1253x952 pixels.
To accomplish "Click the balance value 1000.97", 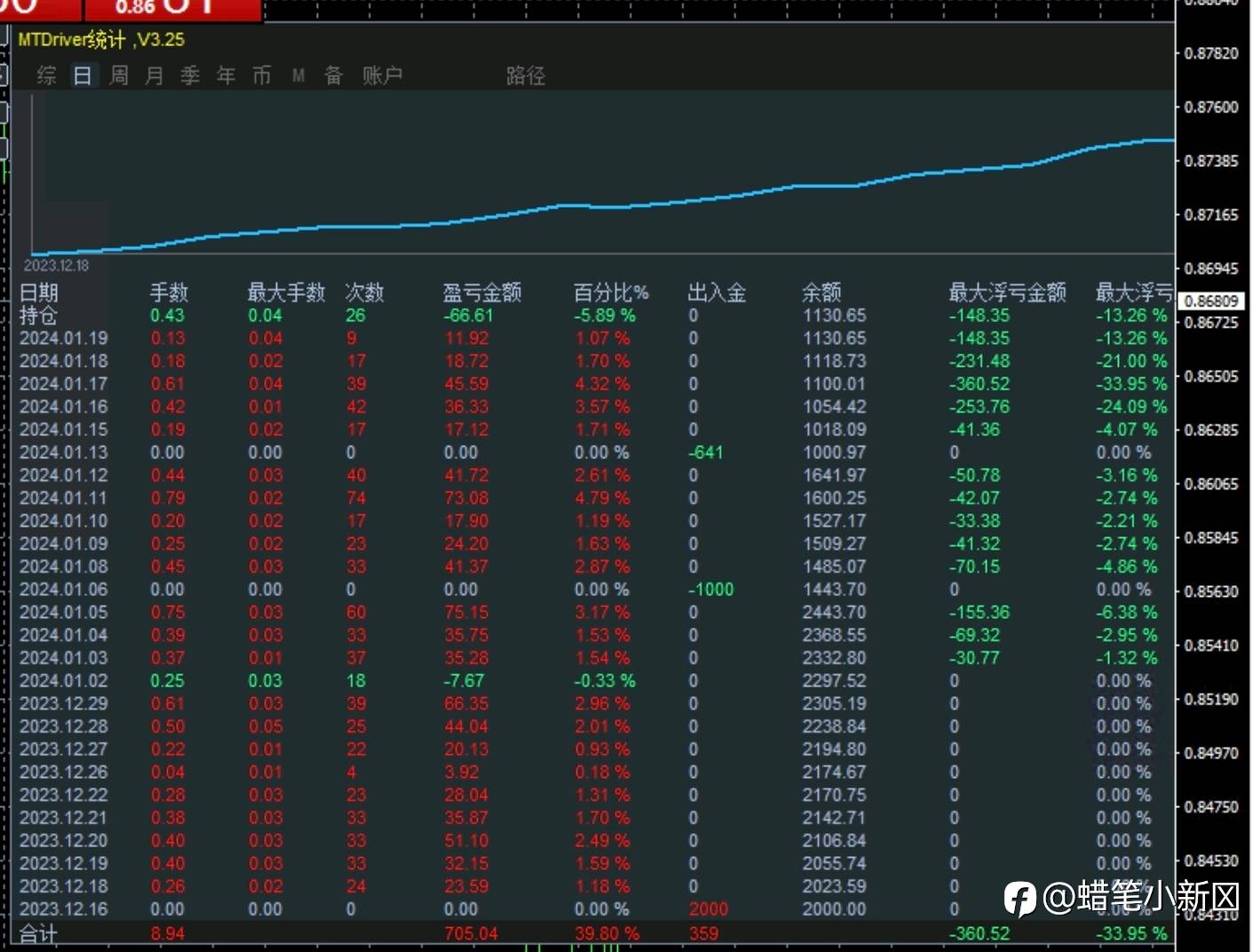I will [834, 452].
